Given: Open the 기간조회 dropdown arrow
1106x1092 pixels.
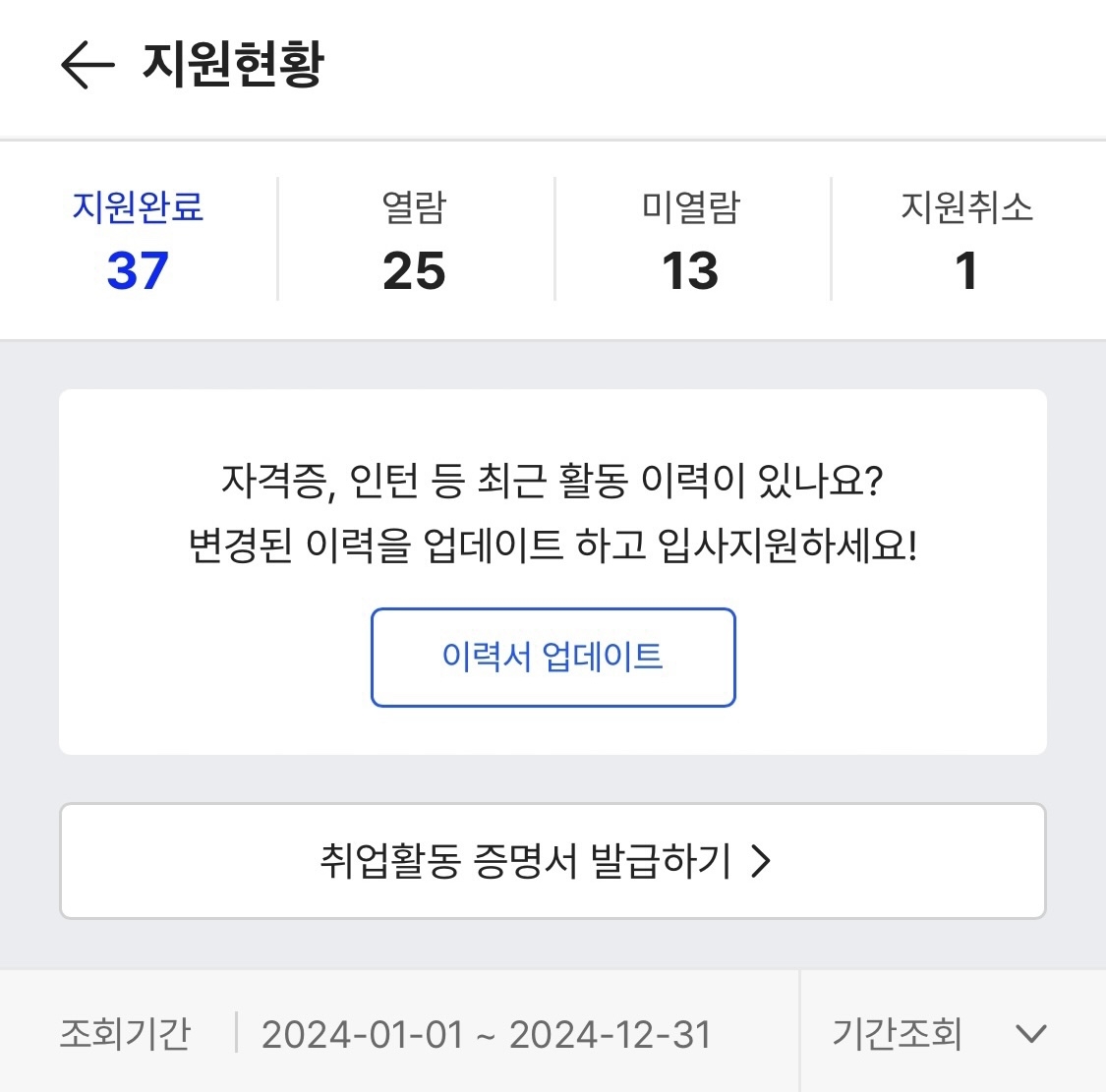Looking at the screenshot, I should pyautogui.click(x=1028, y=1033).
